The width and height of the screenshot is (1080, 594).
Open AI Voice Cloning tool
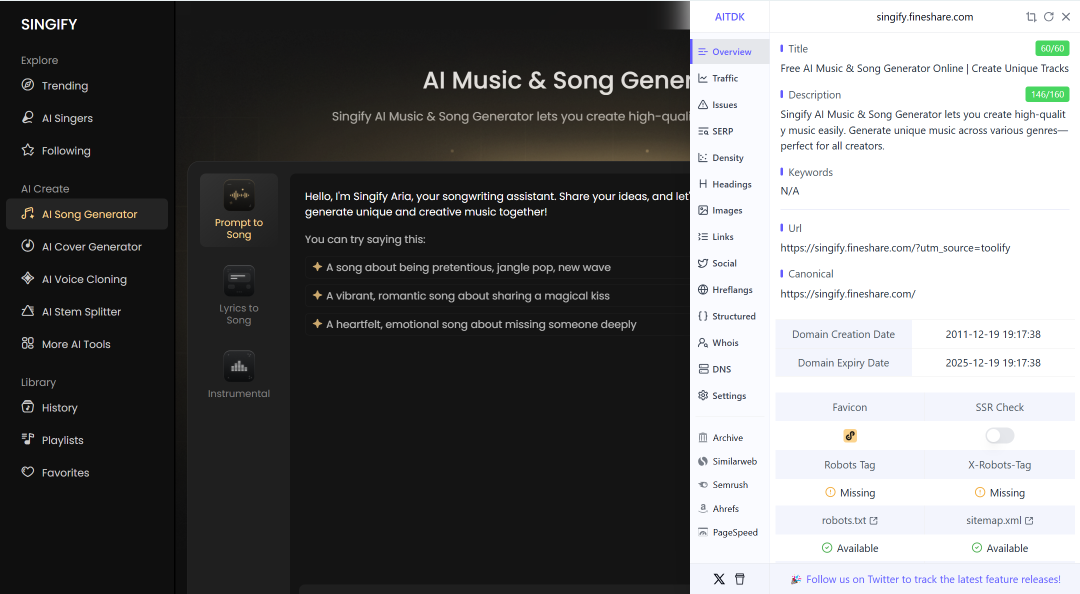[74, 279]
